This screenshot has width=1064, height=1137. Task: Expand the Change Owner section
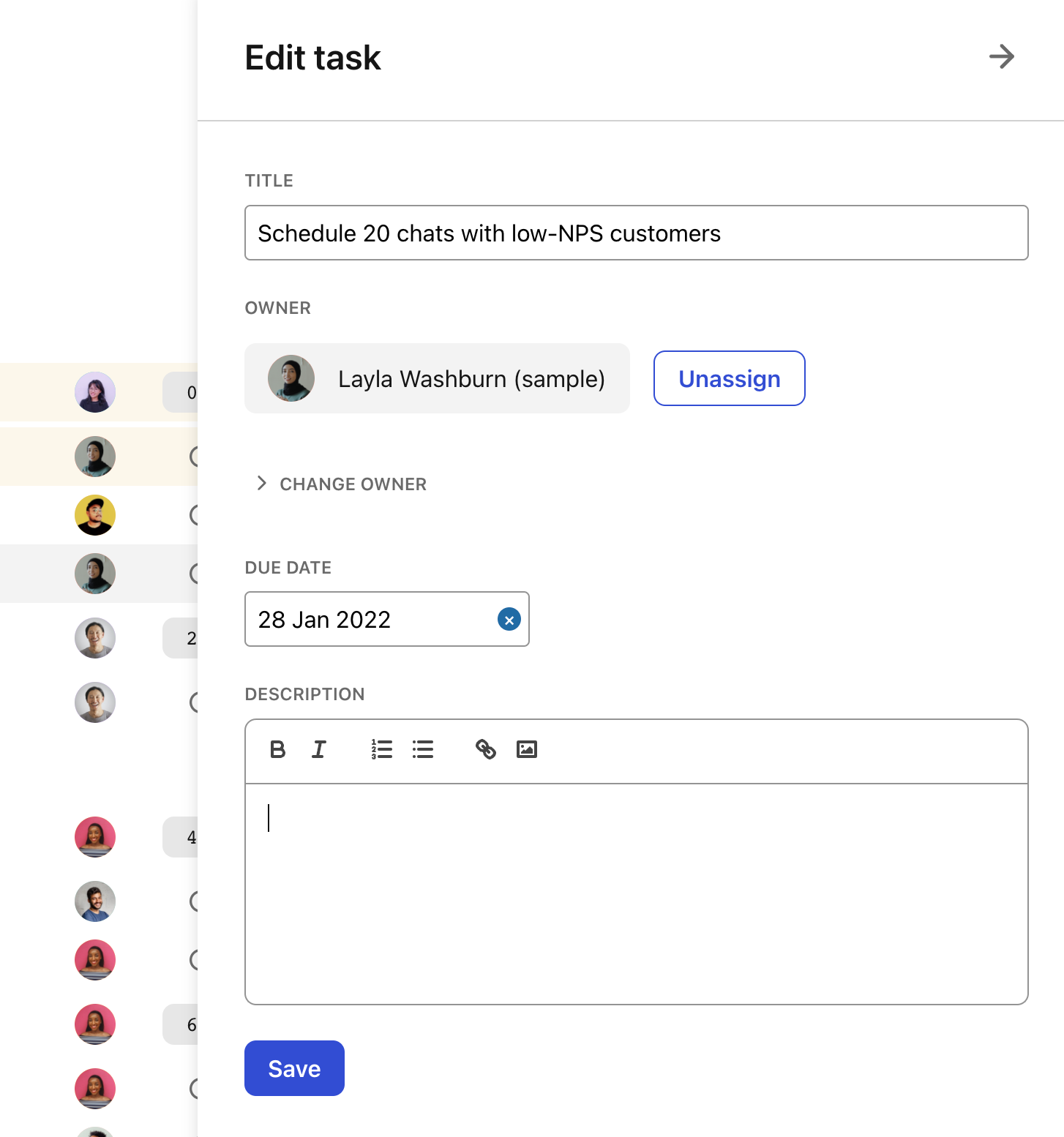342,484
